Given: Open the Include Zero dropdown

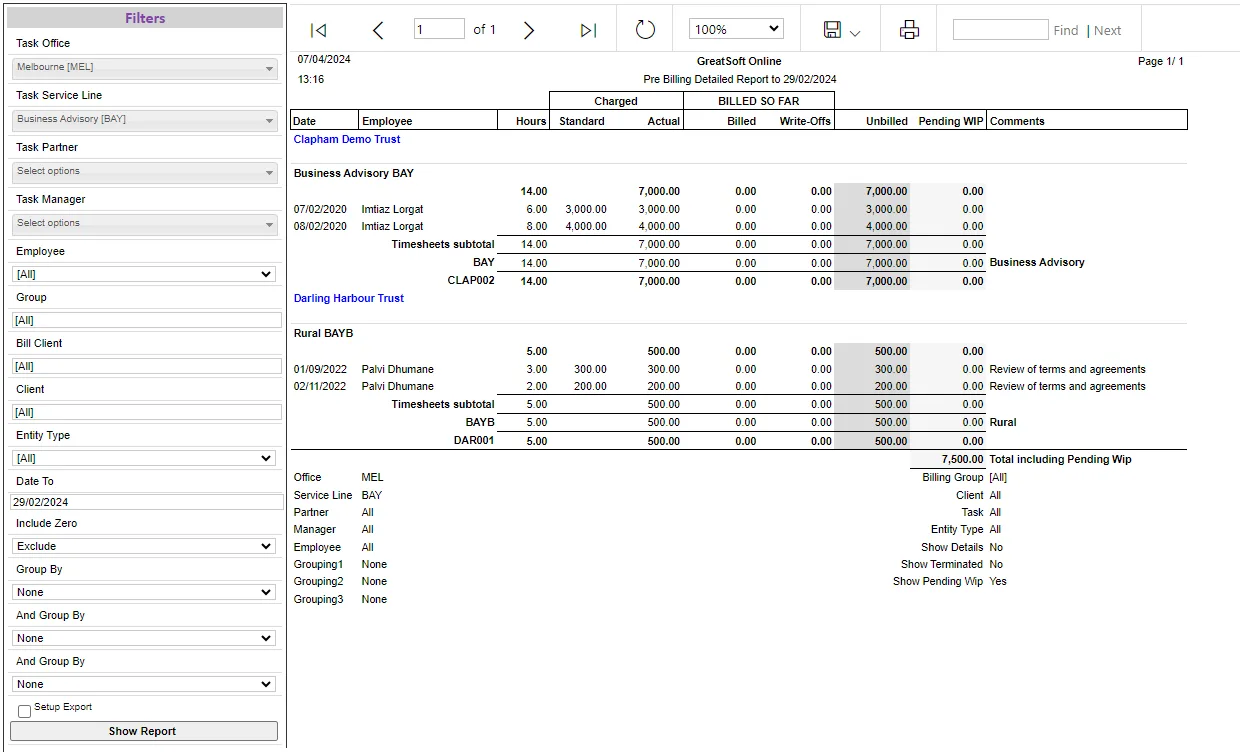Looking at the screenshot, I should coord(144,546).
